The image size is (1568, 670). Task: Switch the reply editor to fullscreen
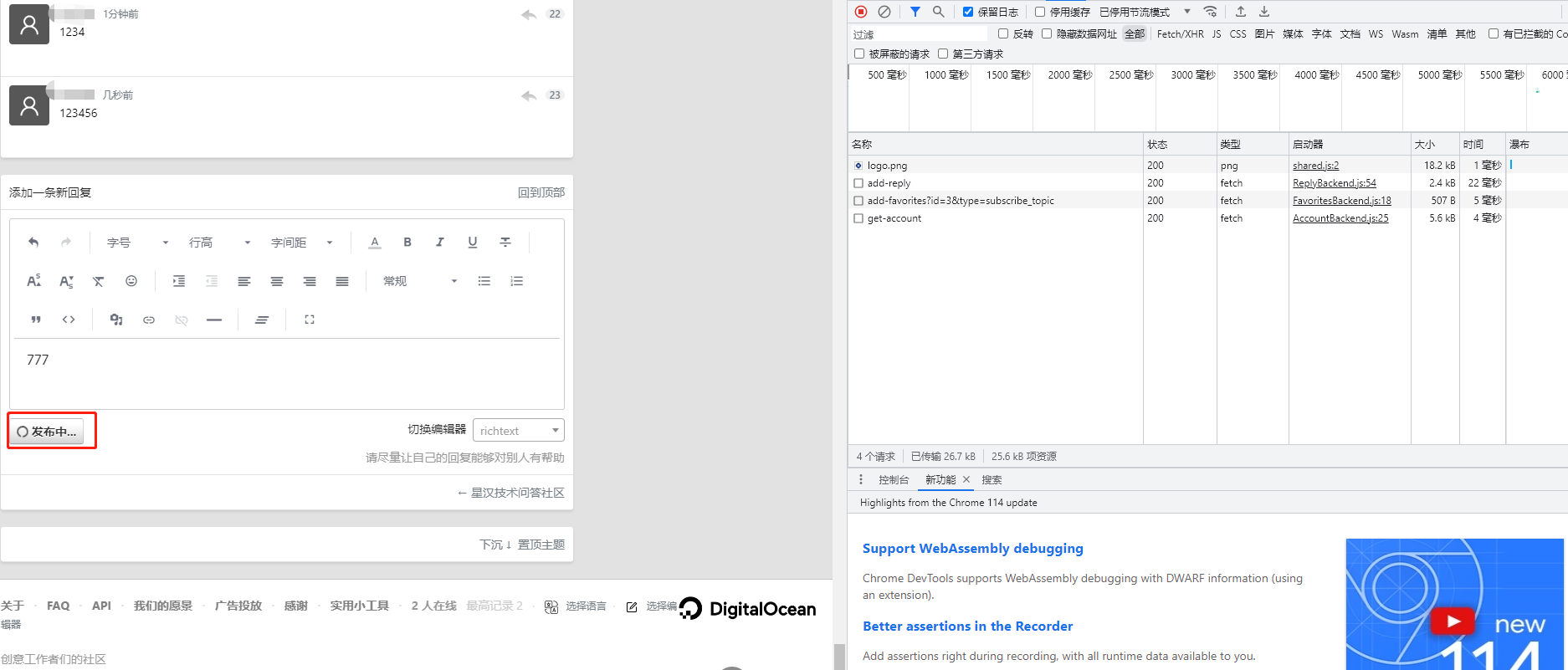click(x=310, y=320)
